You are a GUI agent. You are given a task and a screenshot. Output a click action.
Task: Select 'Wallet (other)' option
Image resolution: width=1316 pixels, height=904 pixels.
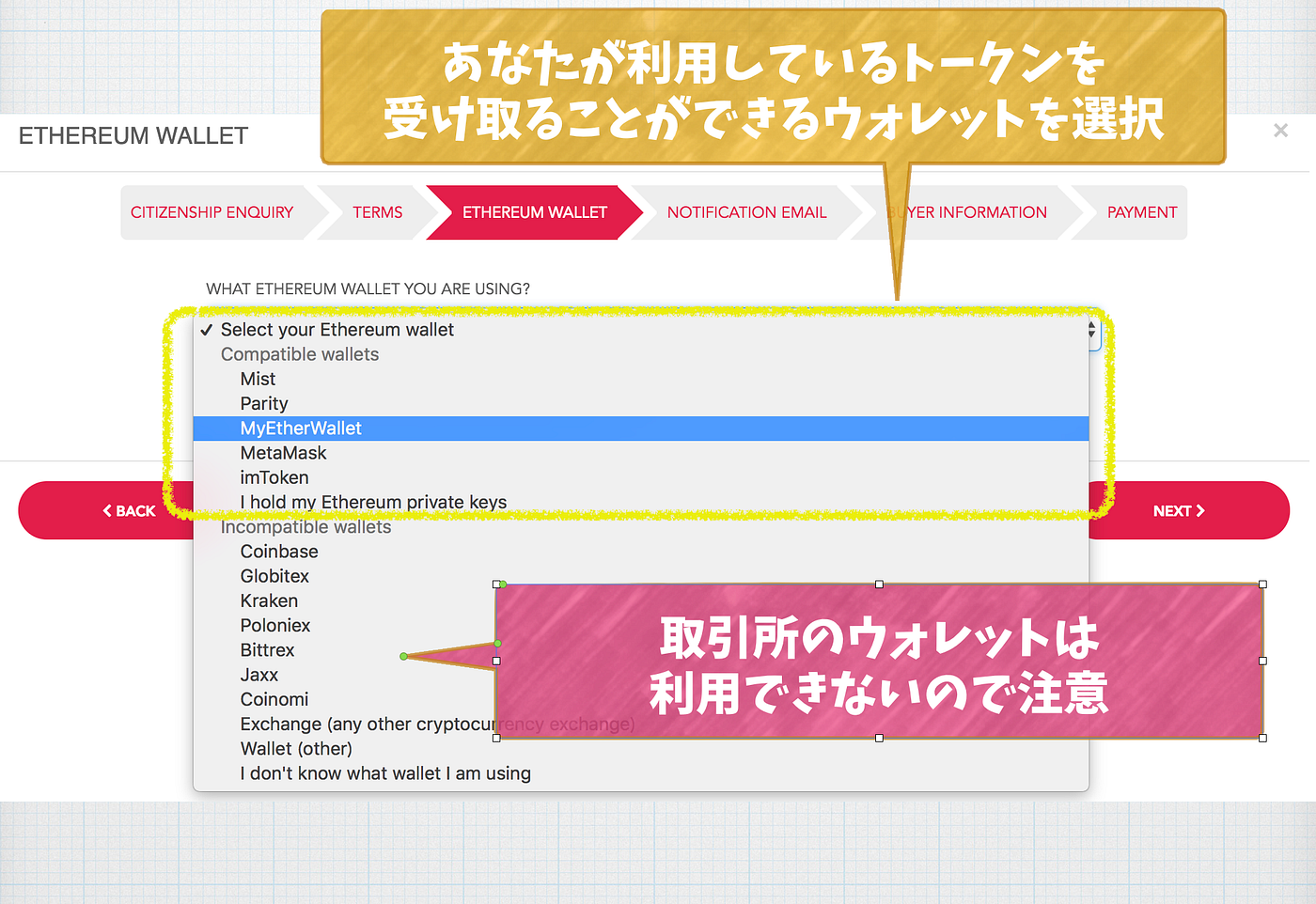tap(641, 749)
